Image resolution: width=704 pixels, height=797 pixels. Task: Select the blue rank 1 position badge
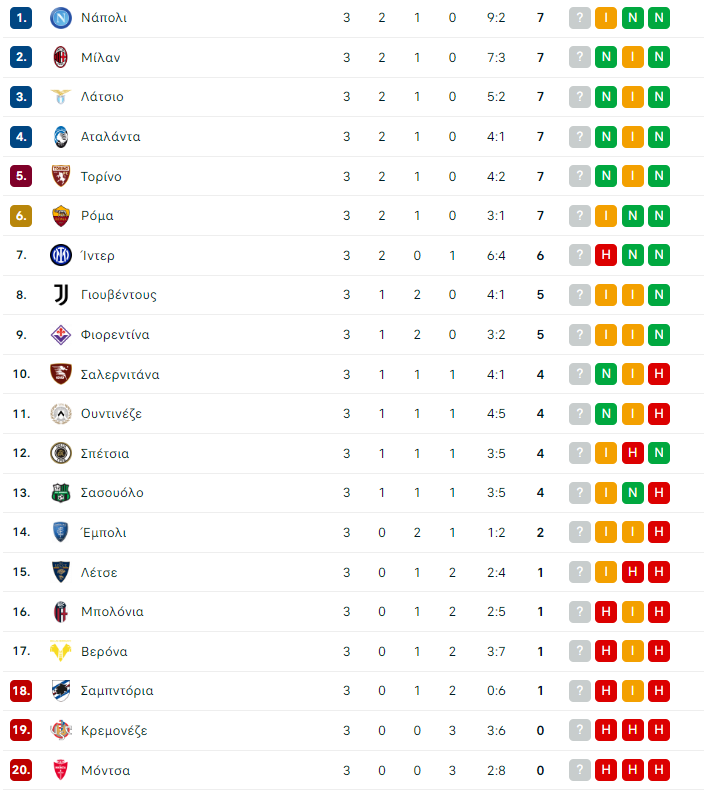(21, 18)
